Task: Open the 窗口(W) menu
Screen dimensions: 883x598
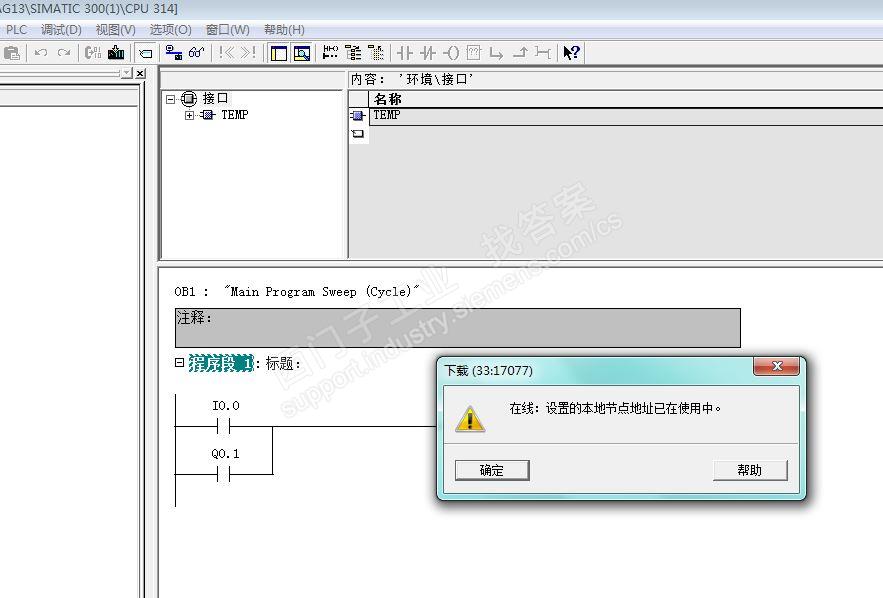Action: click(228, 29)
